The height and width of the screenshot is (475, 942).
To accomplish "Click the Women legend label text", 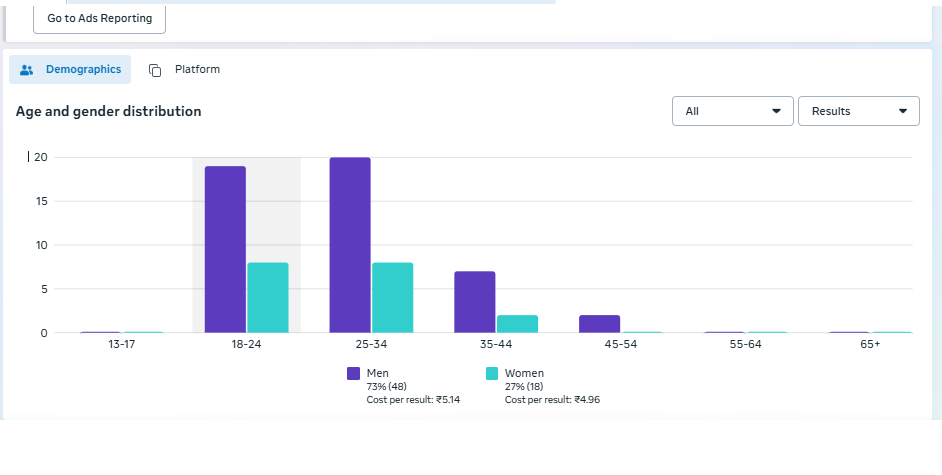I will [x=524, y=373].
